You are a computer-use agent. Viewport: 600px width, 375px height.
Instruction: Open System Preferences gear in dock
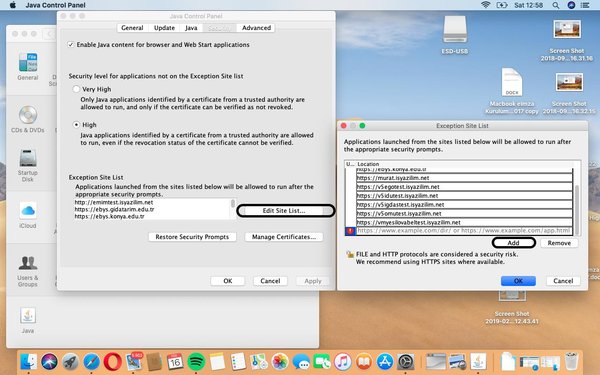click(406, 361)
